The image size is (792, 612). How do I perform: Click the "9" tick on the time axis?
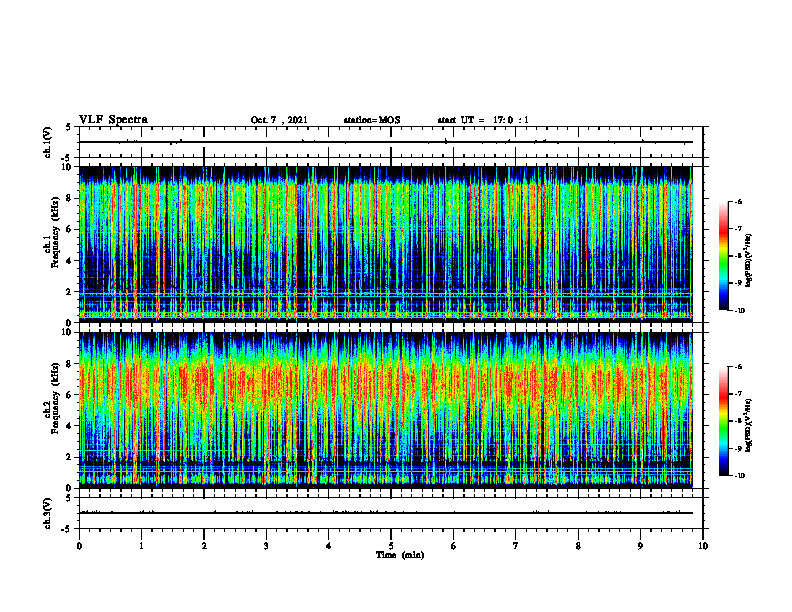pyautogui.click(x=640, y=546)
